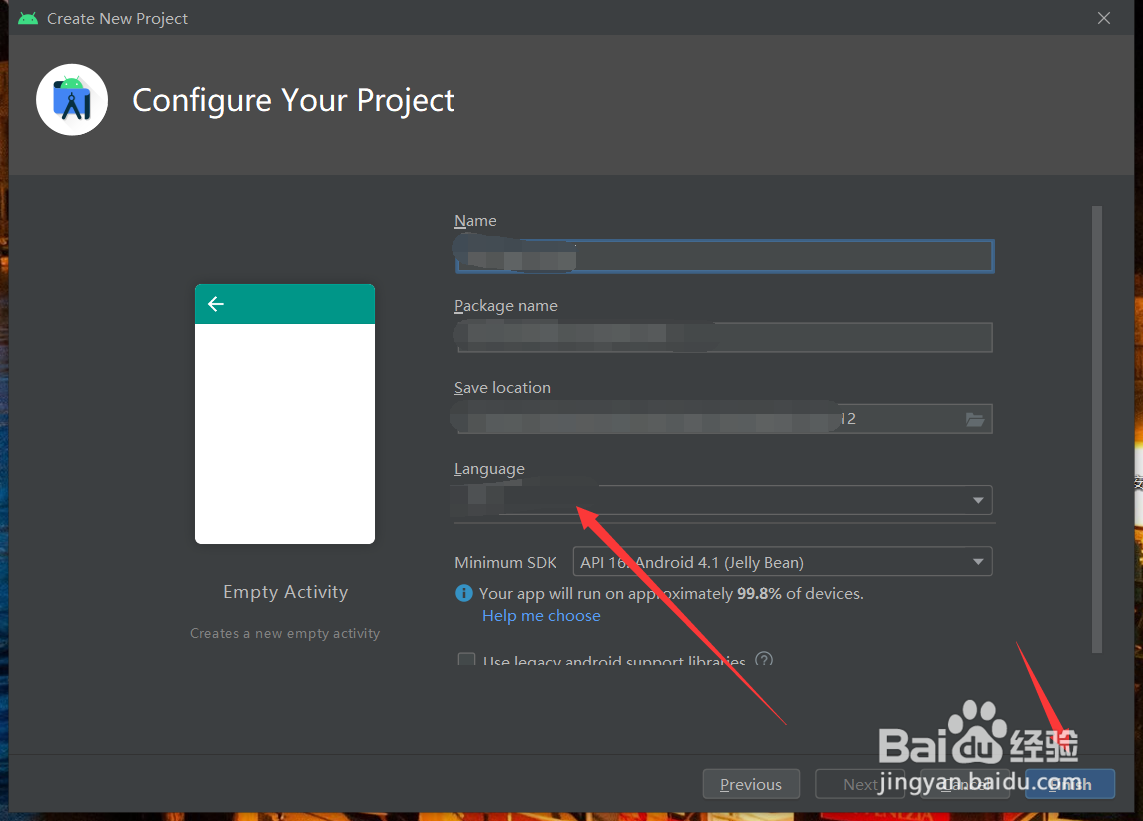Click the 'Minimum SDK' label
The width and height of the screenshot is (1143, 821).
click(505, 562)
